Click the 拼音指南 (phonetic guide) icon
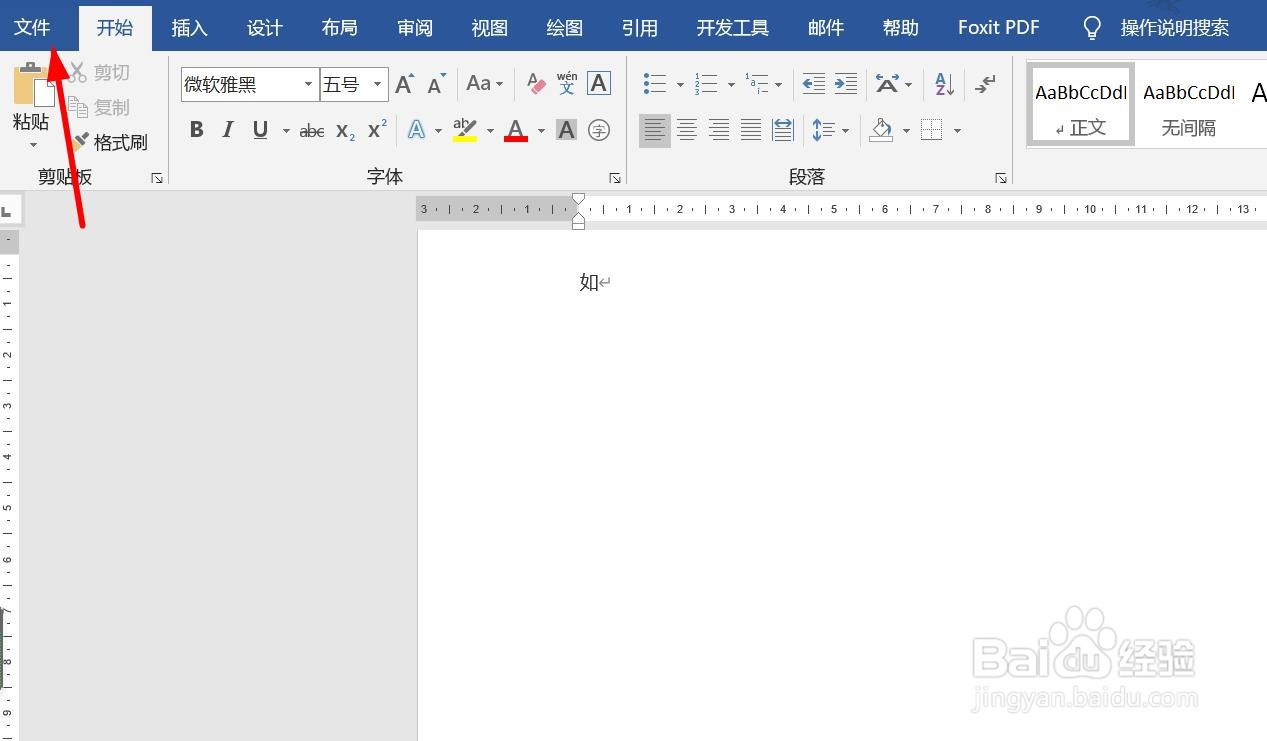This screenshot has width=1267, height=741. (567, 84)
